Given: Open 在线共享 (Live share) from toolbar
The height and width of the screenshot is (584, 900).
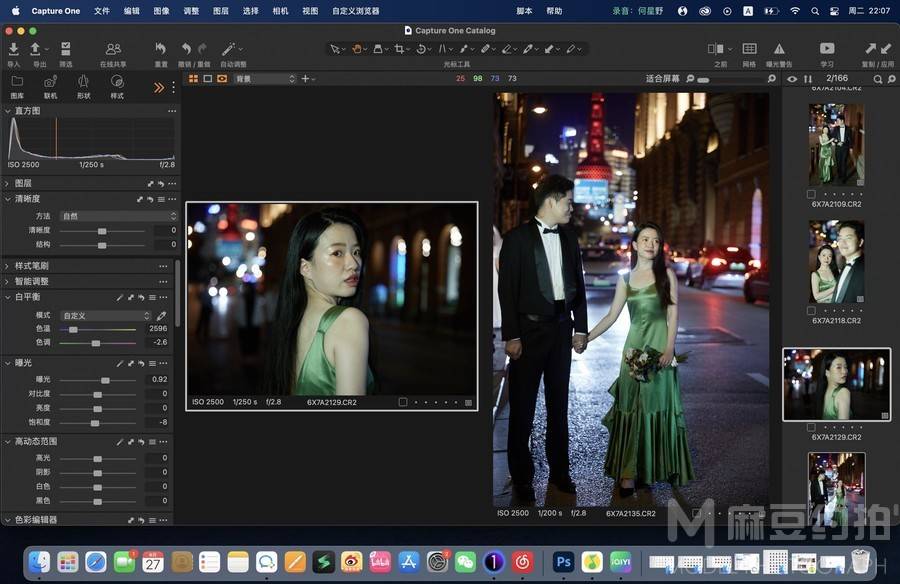Looking at the screenshot, I should point(113,49).
